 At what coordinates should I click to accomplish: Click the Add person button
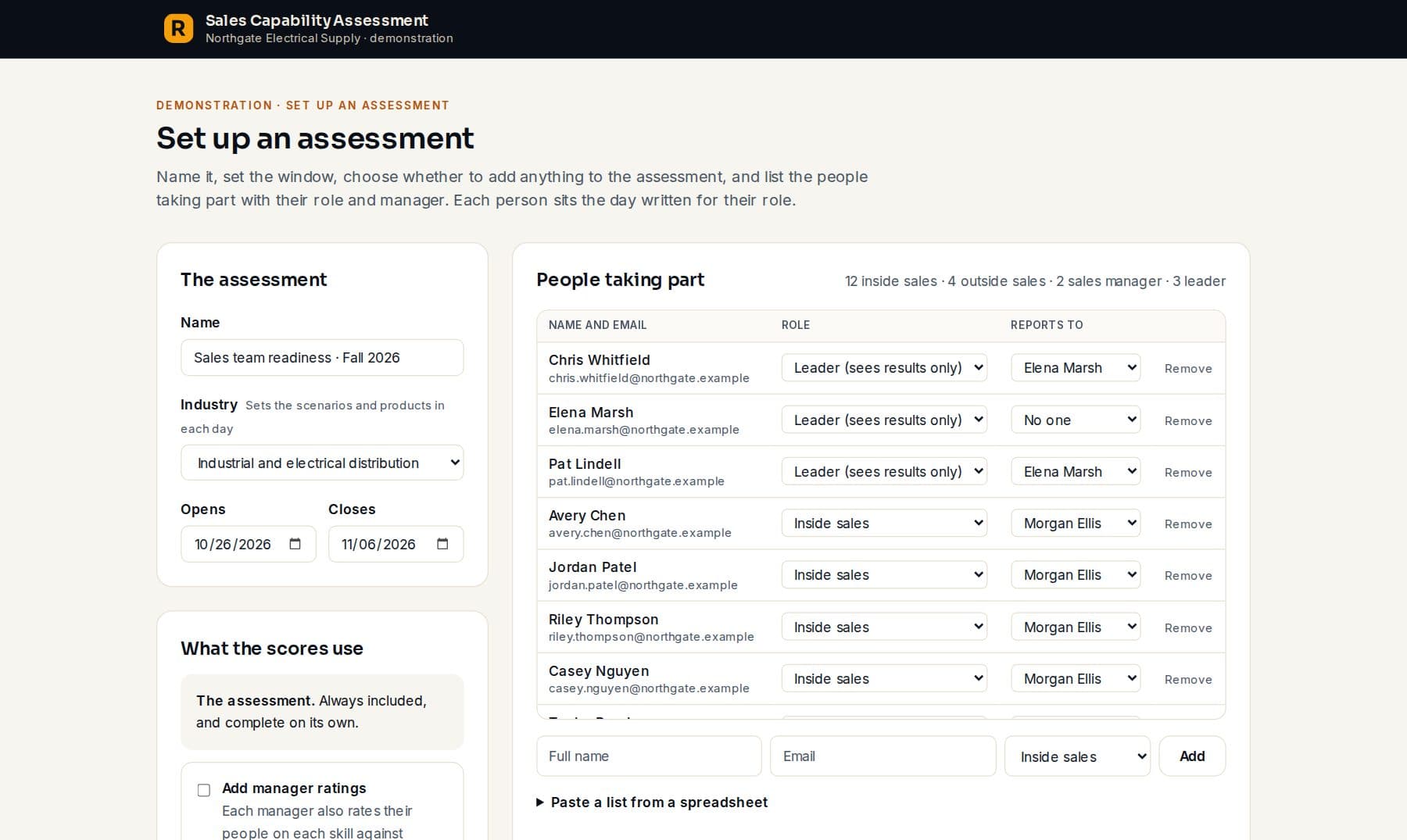click(x=1192, y=756)
